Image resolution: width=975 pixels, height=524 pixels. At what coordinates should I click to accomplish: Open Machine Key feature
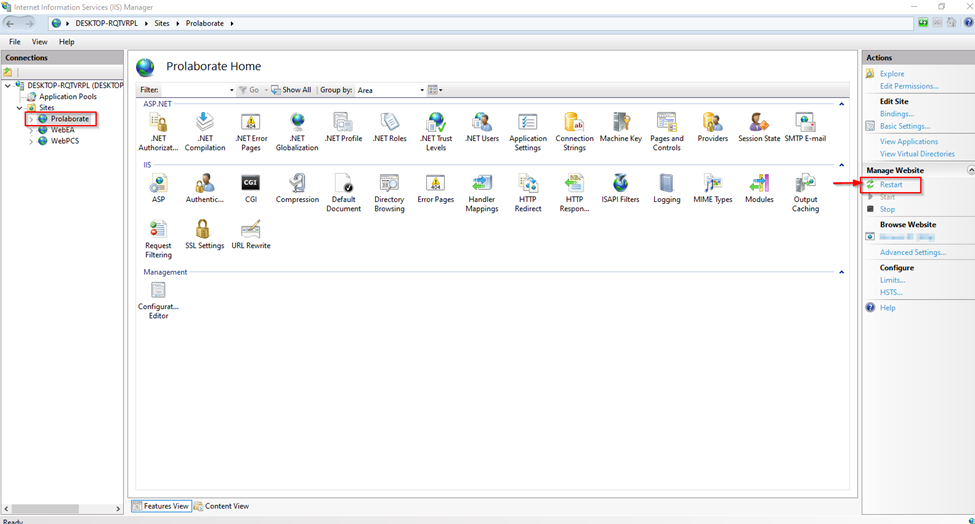coord(621,127)
